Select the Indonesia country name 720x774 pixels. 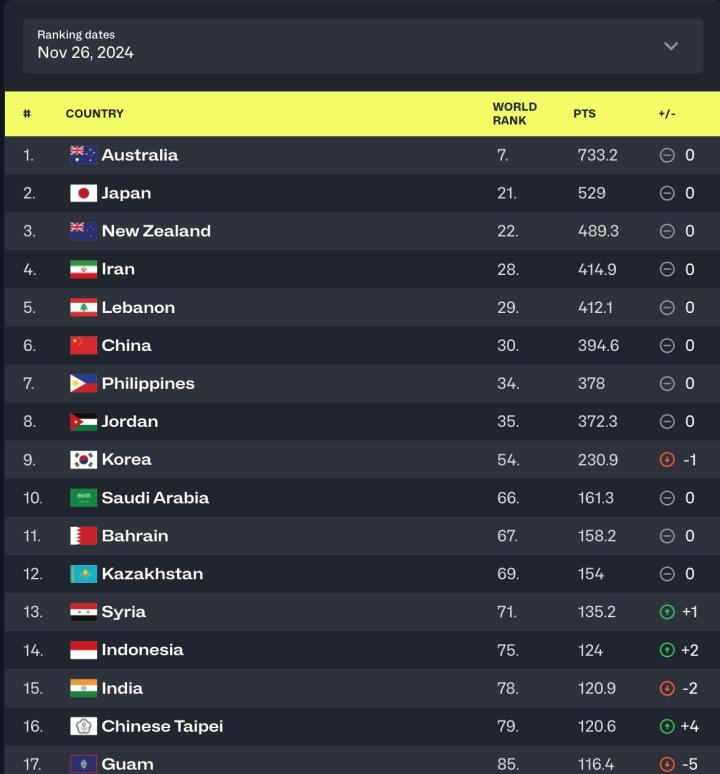(x=142, y=650)
